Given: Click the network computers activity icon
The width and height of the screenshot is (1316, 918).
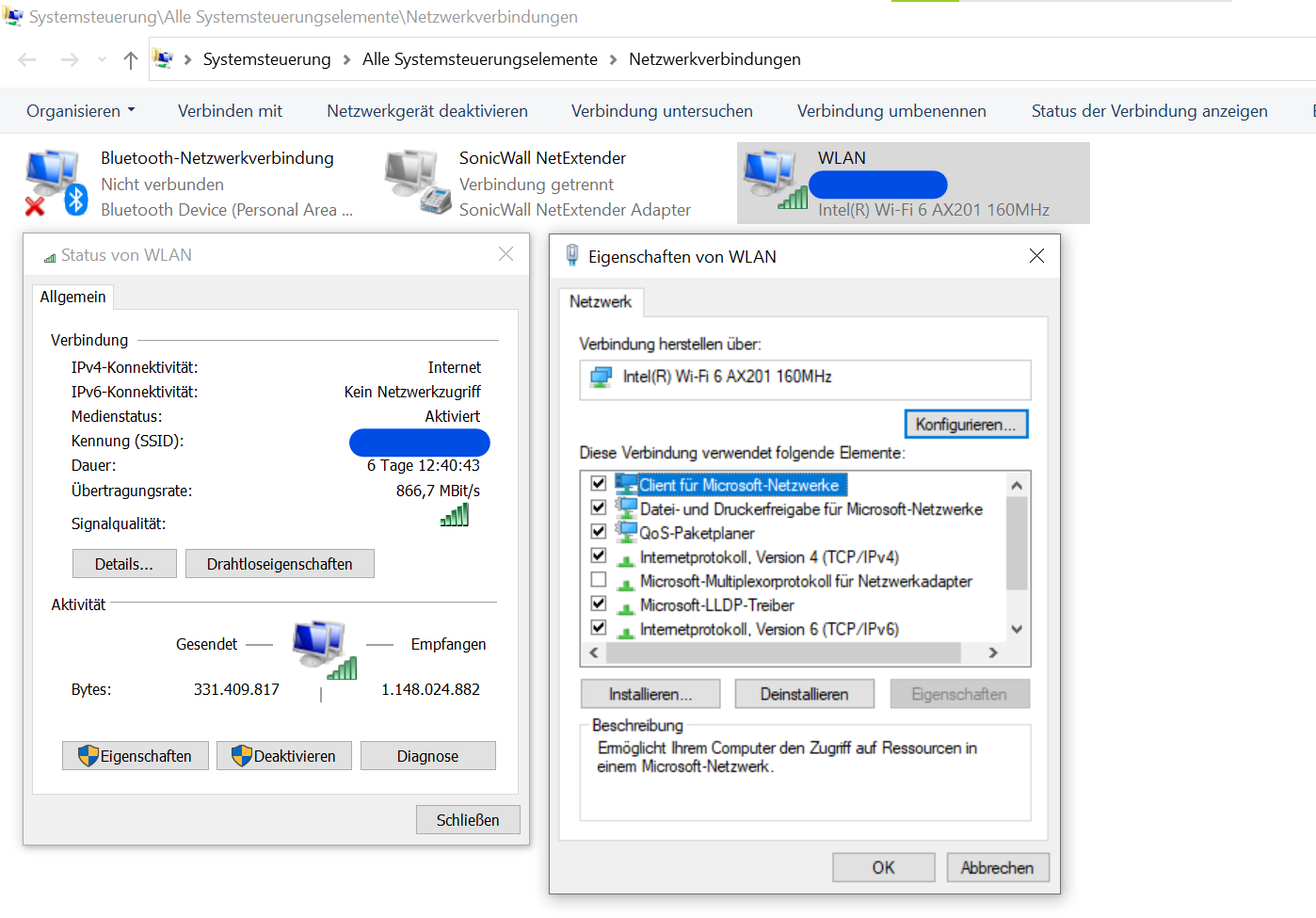Looking at the screenshot, I should (325, 649).
